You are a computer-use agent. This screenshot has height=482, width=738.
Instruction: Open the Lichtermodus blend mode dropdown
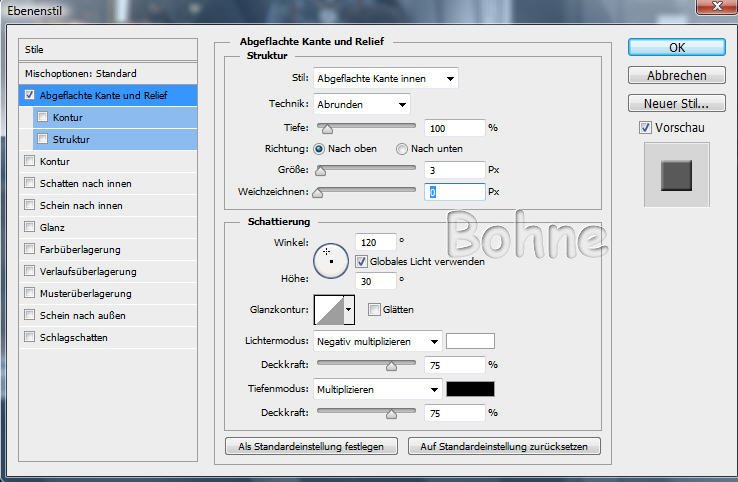[x=377, y=341]
